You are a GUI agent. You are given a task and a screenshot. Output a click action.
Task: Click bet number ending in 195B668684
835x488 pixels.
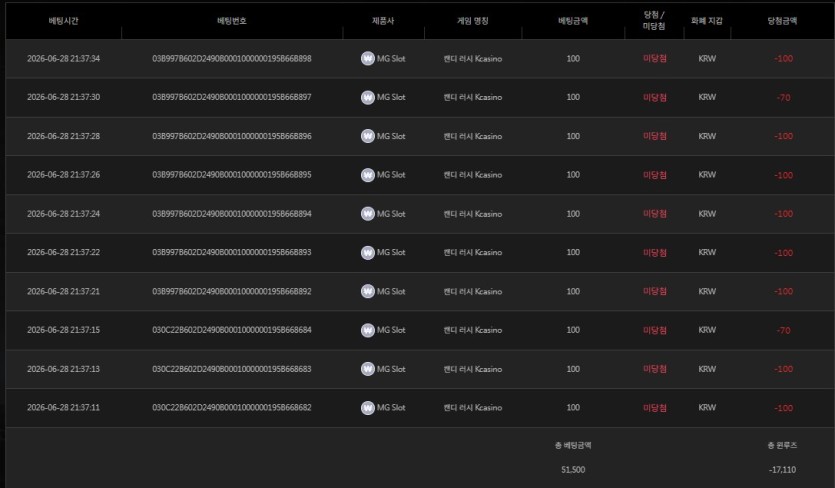click(232, 330)
